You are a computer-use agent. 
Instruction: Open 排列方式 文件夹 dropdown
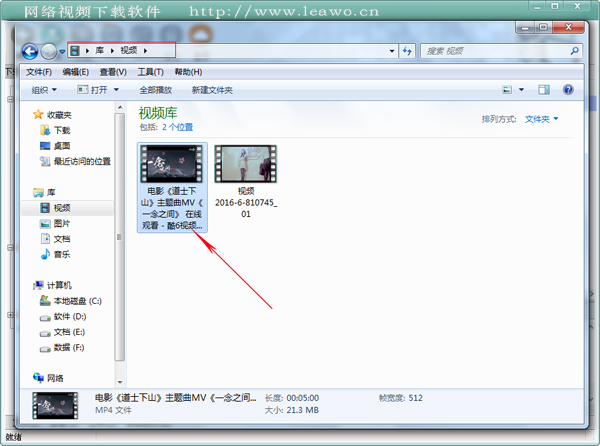tap(541, 119)
